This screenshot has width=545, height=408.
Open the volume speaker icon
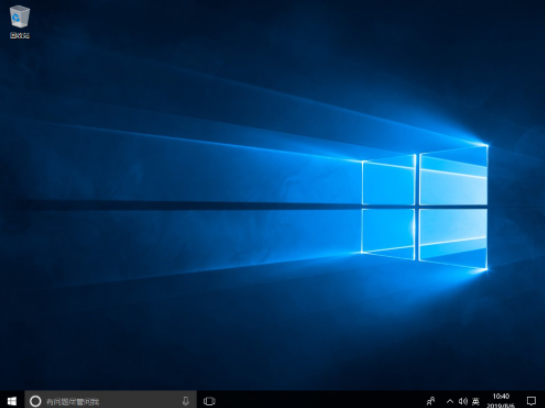click(x=463, y=401)
